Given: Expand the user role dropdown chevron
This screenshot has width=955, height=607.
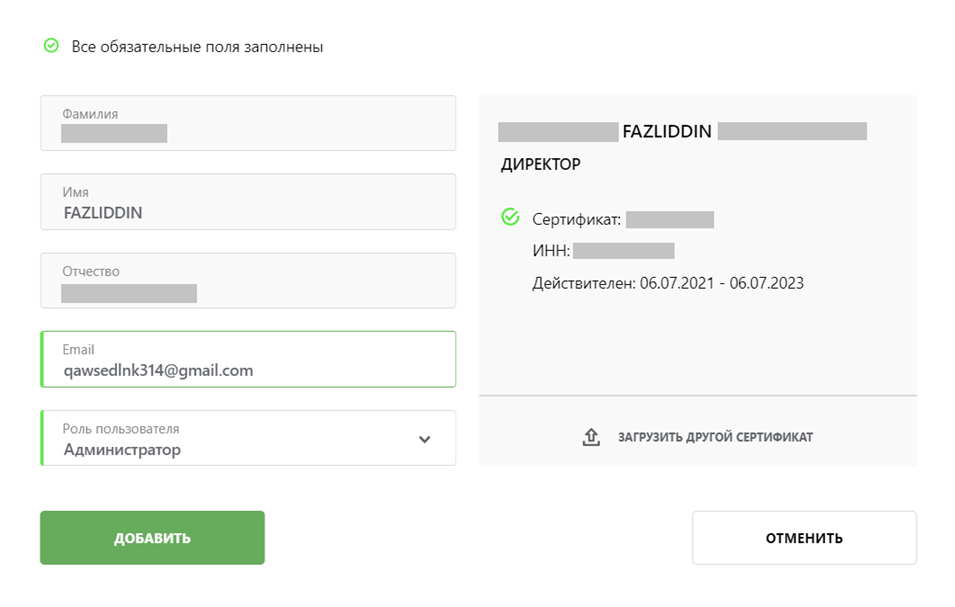Looking at the screenshot, I should click(x=425, y=439).
